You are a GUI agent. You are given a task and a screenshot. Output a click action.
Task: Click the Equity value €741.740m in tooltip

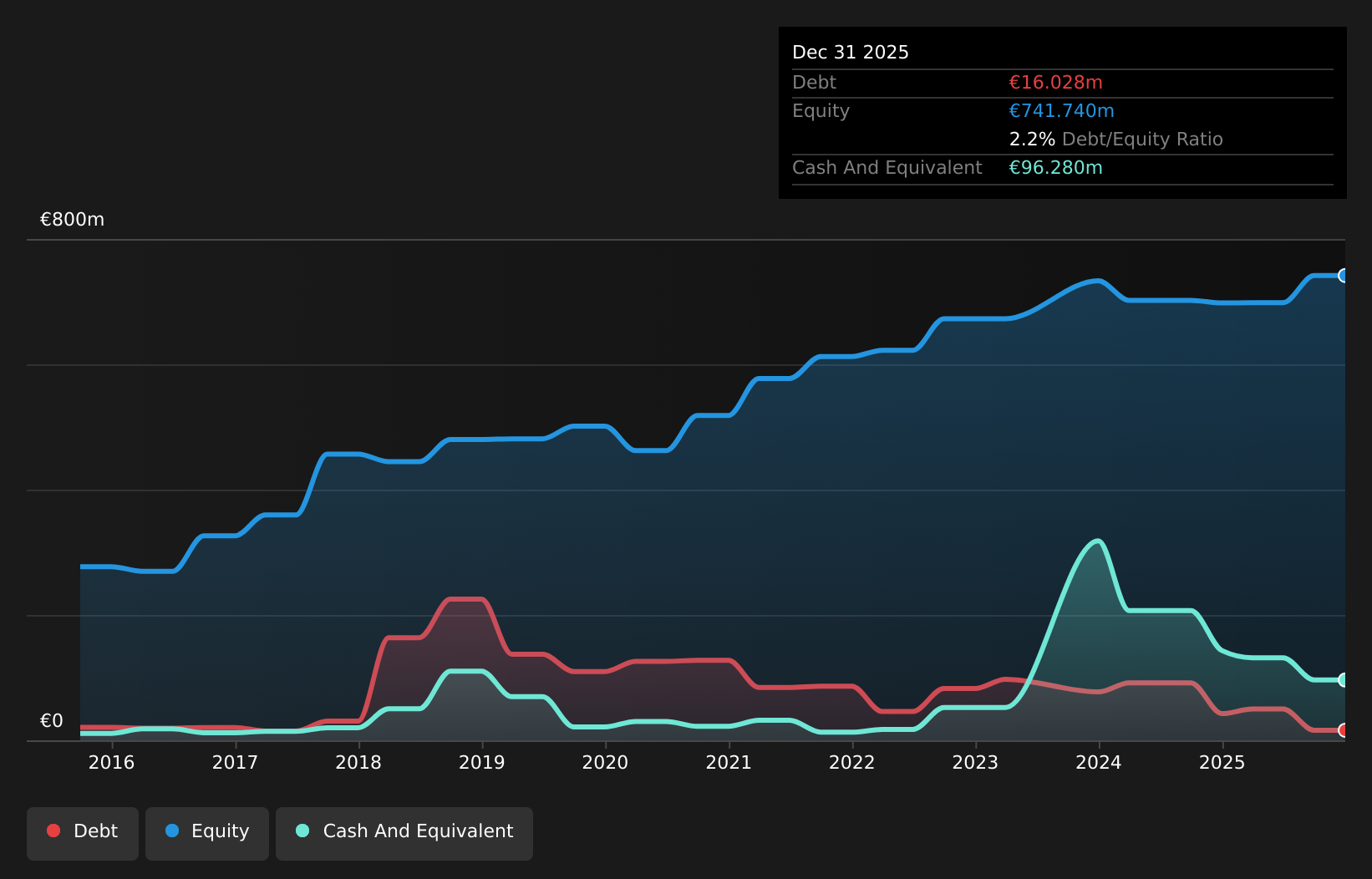(1062, 111)
